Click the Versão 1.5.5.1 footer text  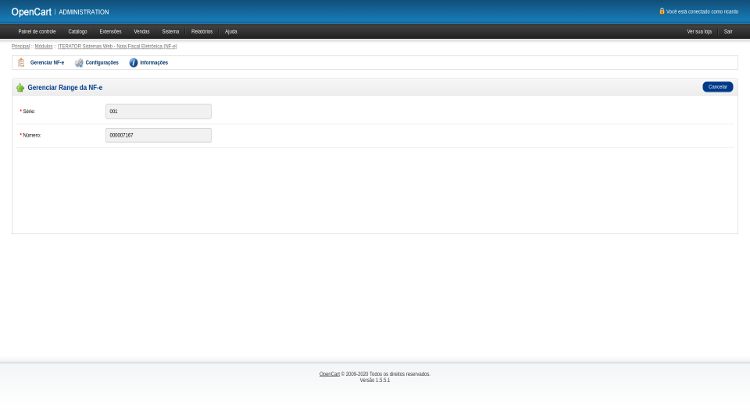pyautogui.click(x=375, y=380)
